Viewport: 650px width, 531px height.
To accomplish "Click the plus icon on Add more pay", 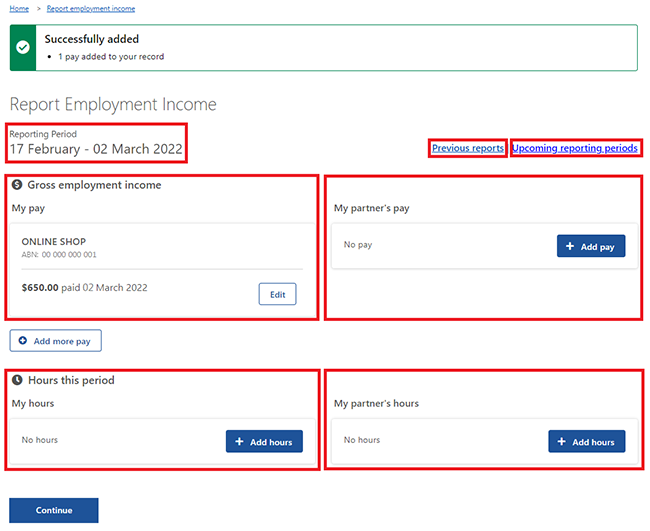I will click(x=23, y=341).
